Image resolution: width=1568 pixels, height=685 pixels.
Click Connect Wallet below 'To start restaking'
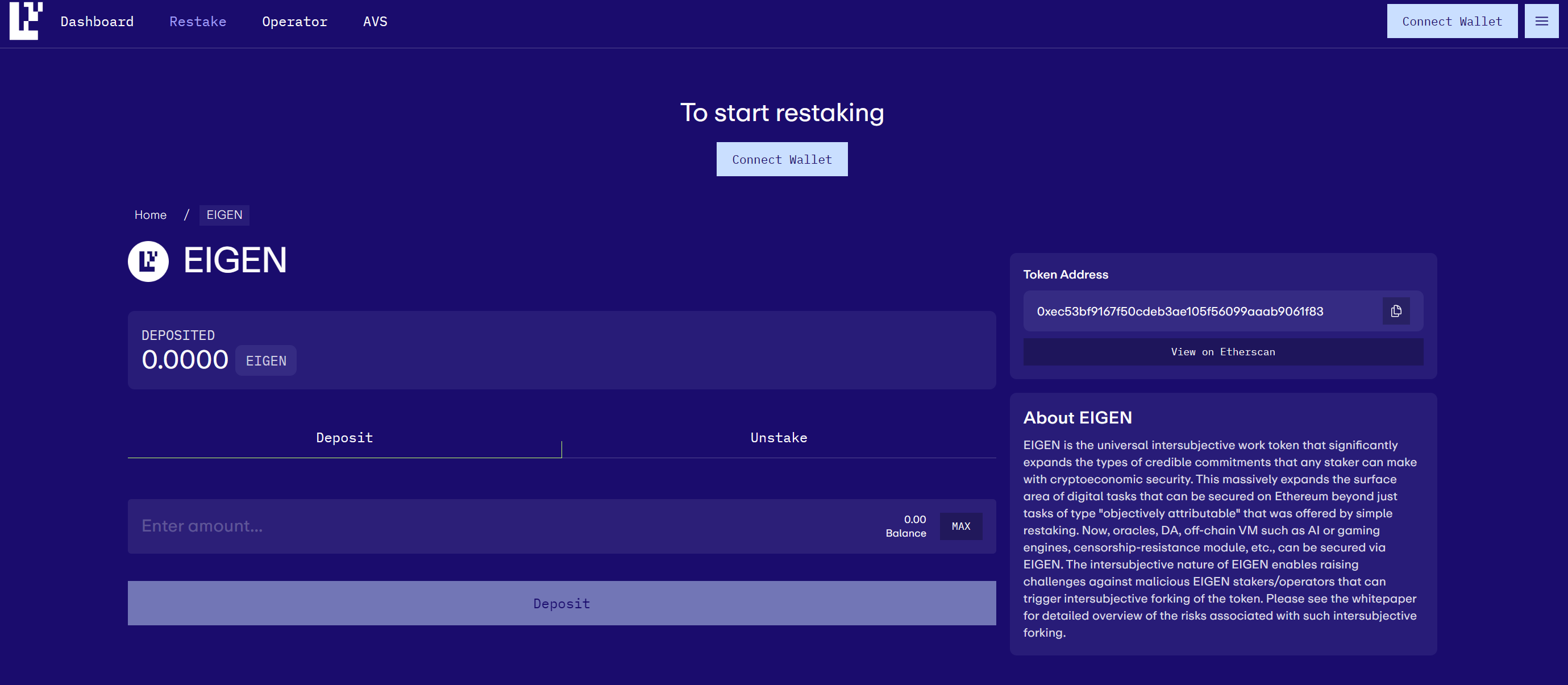(781, 160)
